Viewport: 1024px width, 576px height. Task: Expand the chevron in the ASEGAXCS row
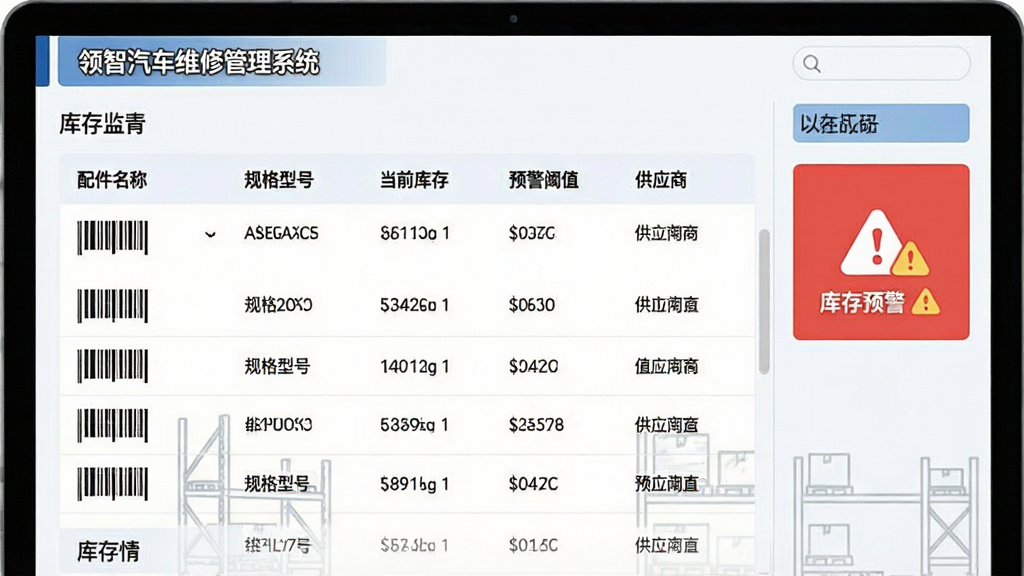(x=210, y=234)
